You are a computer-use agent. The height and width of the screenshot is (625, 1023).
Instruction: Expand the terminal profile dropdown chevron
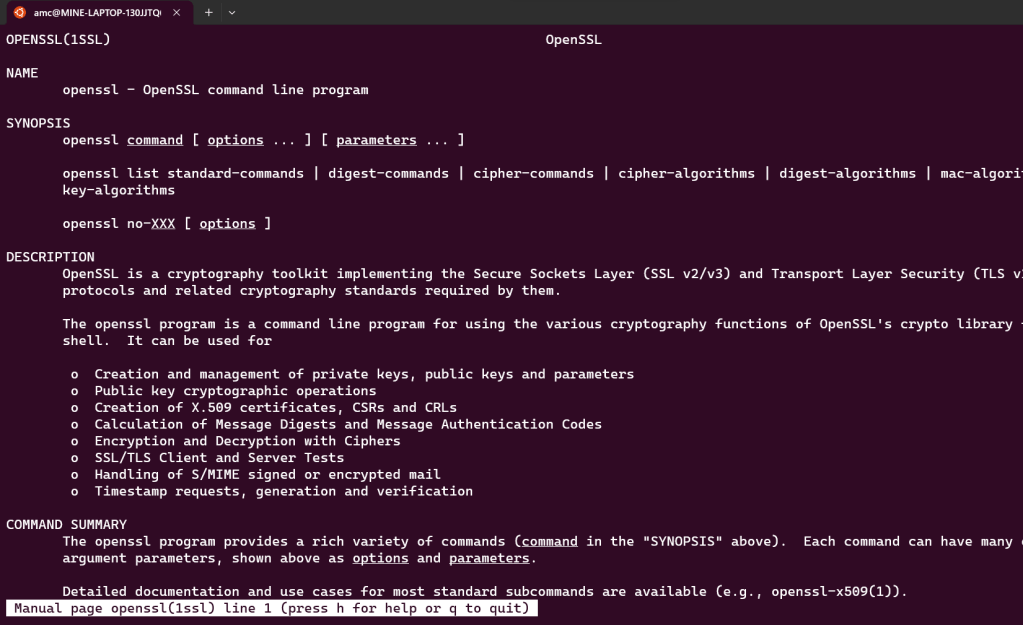pyautogui.click(x=232, y=12)
